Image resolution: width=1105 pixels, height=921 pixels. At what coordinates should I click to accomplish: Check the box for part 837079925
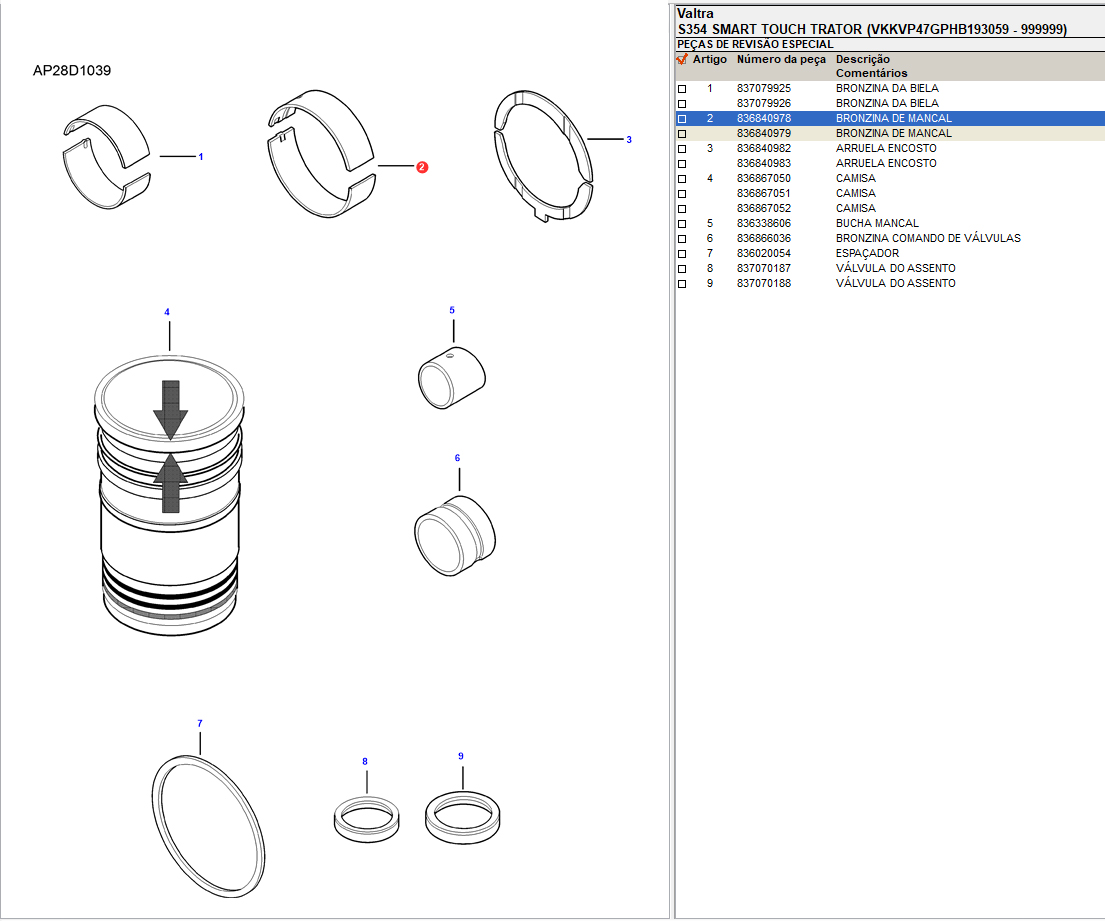[x=683, y=89]
